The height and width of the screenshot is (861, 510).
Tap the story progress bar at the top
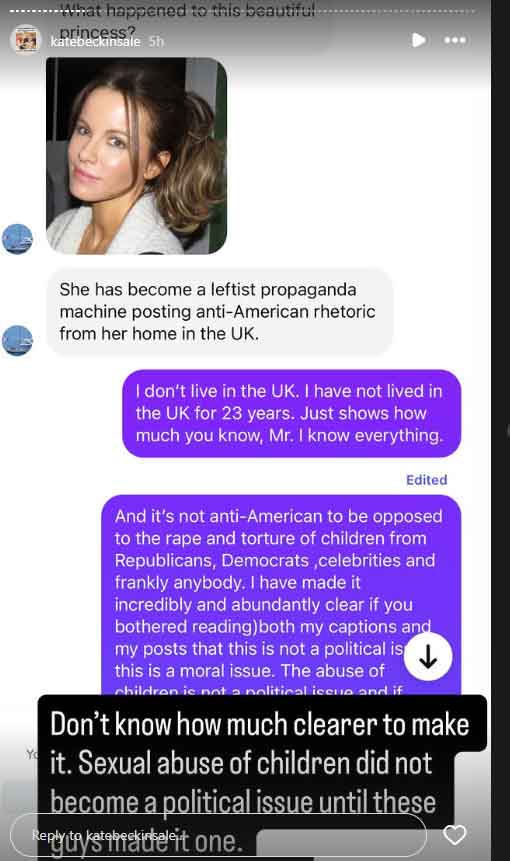(x=245, y=10)
